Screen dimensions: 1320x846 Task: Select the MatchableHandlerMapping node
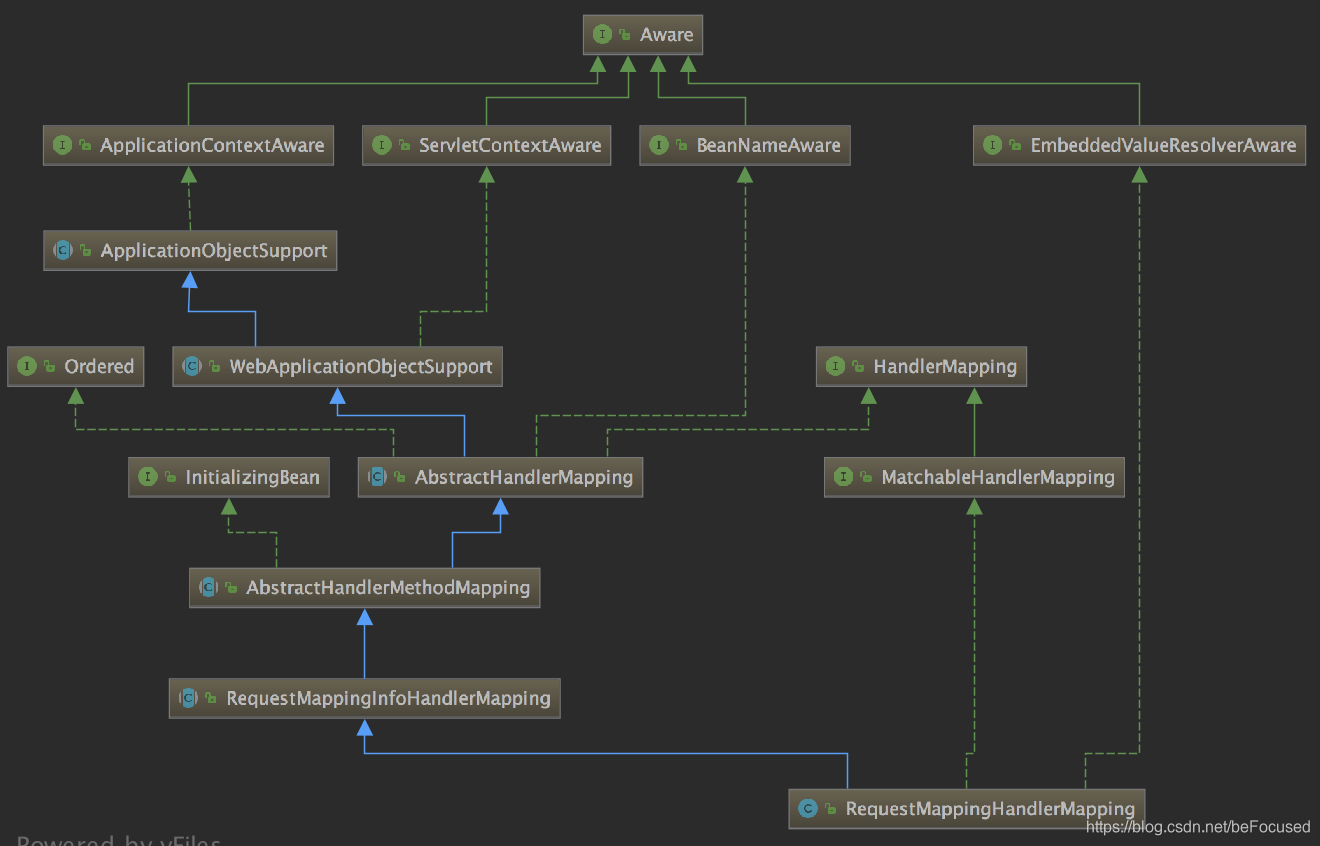(974, 477)
